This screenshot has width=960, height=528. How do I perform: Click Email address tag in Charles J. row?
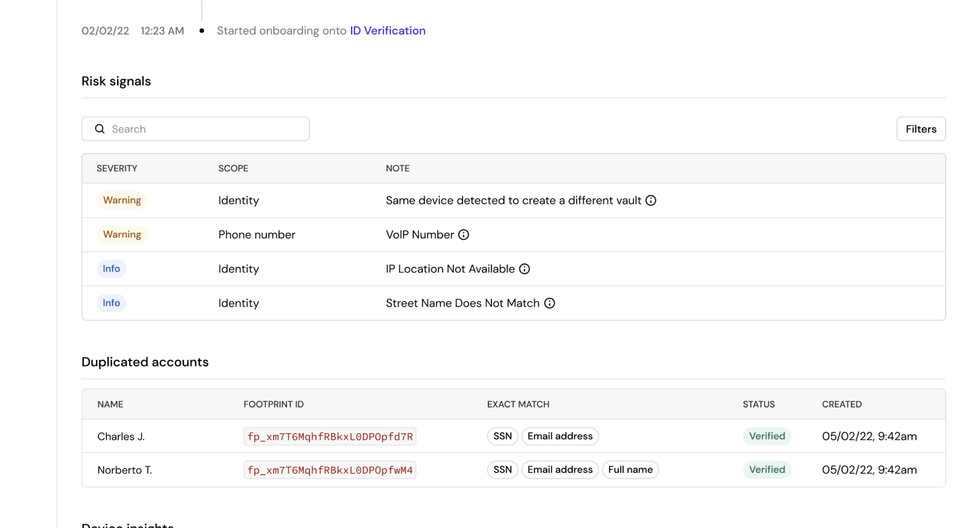pos(560,436)
